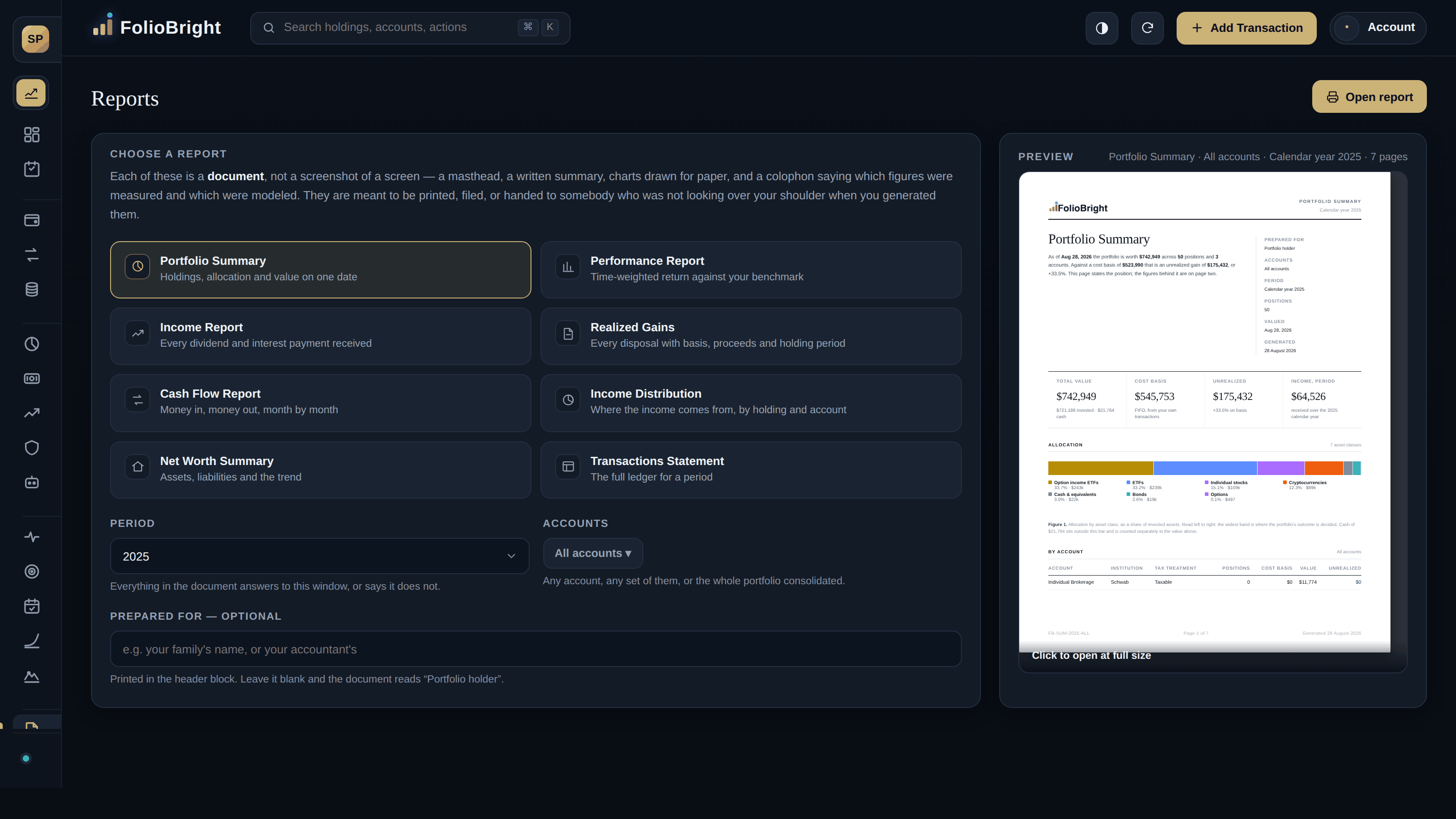The width and height of the screenshot is (1456, 819).
Task: Select the Realized Gains report card
Action: pos(751,336)
